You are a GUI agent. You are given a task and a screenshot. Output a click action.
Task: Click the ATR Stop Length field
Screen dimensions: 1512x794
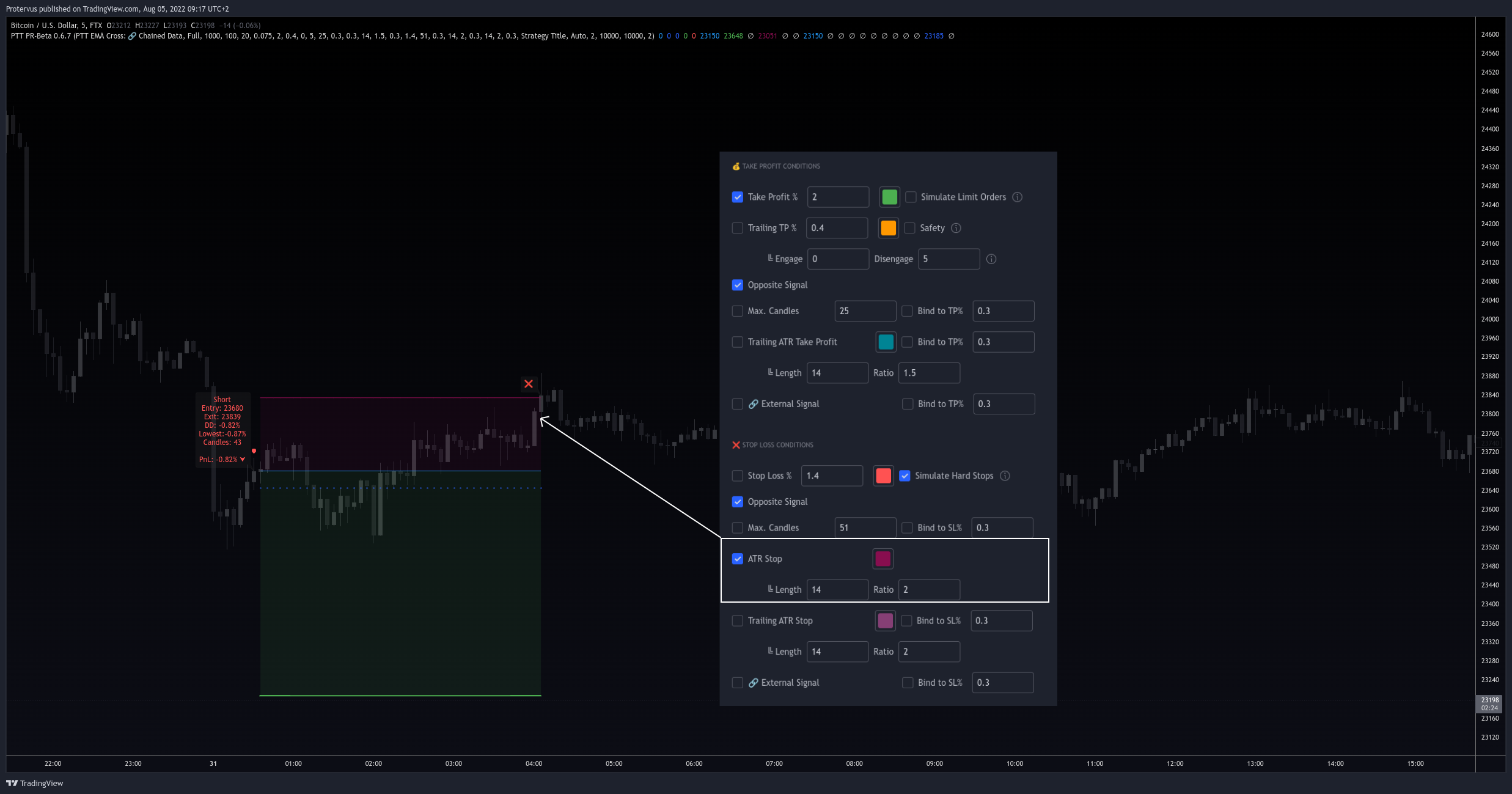pos(837,590)
